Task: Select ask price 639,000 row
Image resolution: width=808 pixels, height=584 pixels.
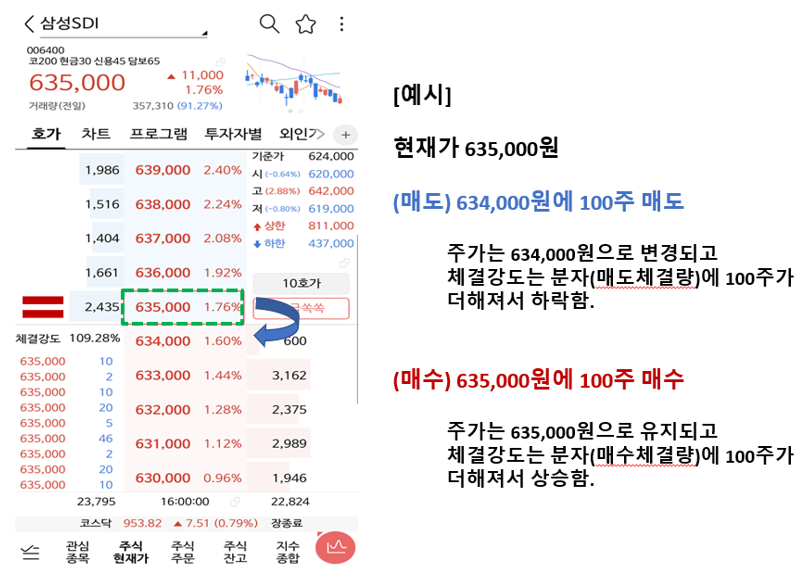Action: (163, 170)
